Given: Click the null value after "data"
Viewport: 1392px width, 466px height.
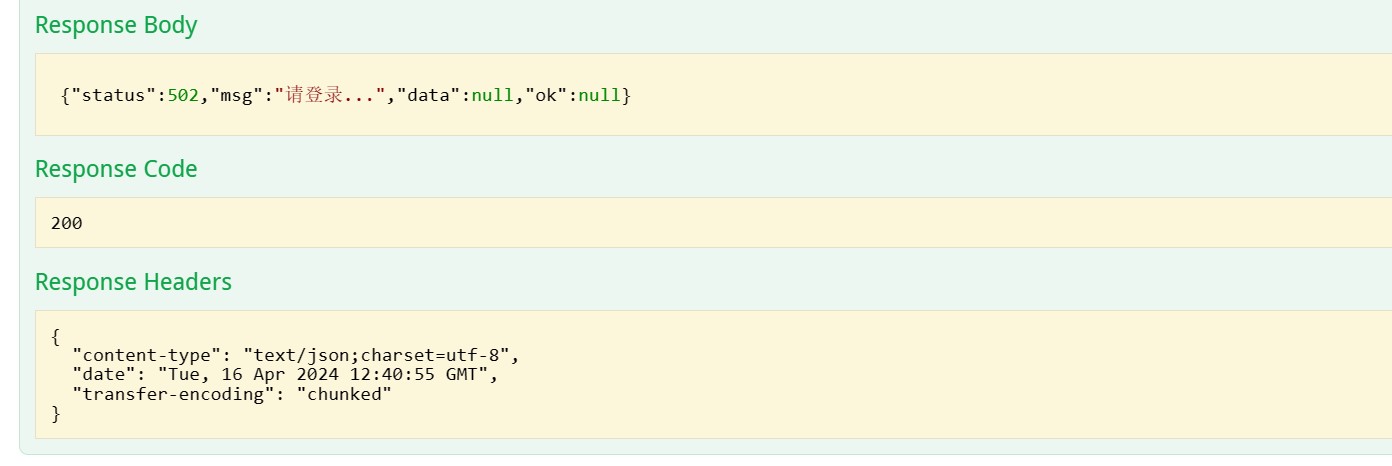Looking at the screenshot, I should 492,96.
